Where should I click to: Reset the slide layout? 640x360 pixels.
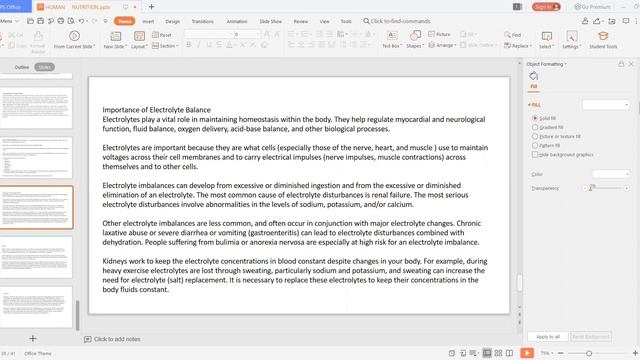(162, 35)
